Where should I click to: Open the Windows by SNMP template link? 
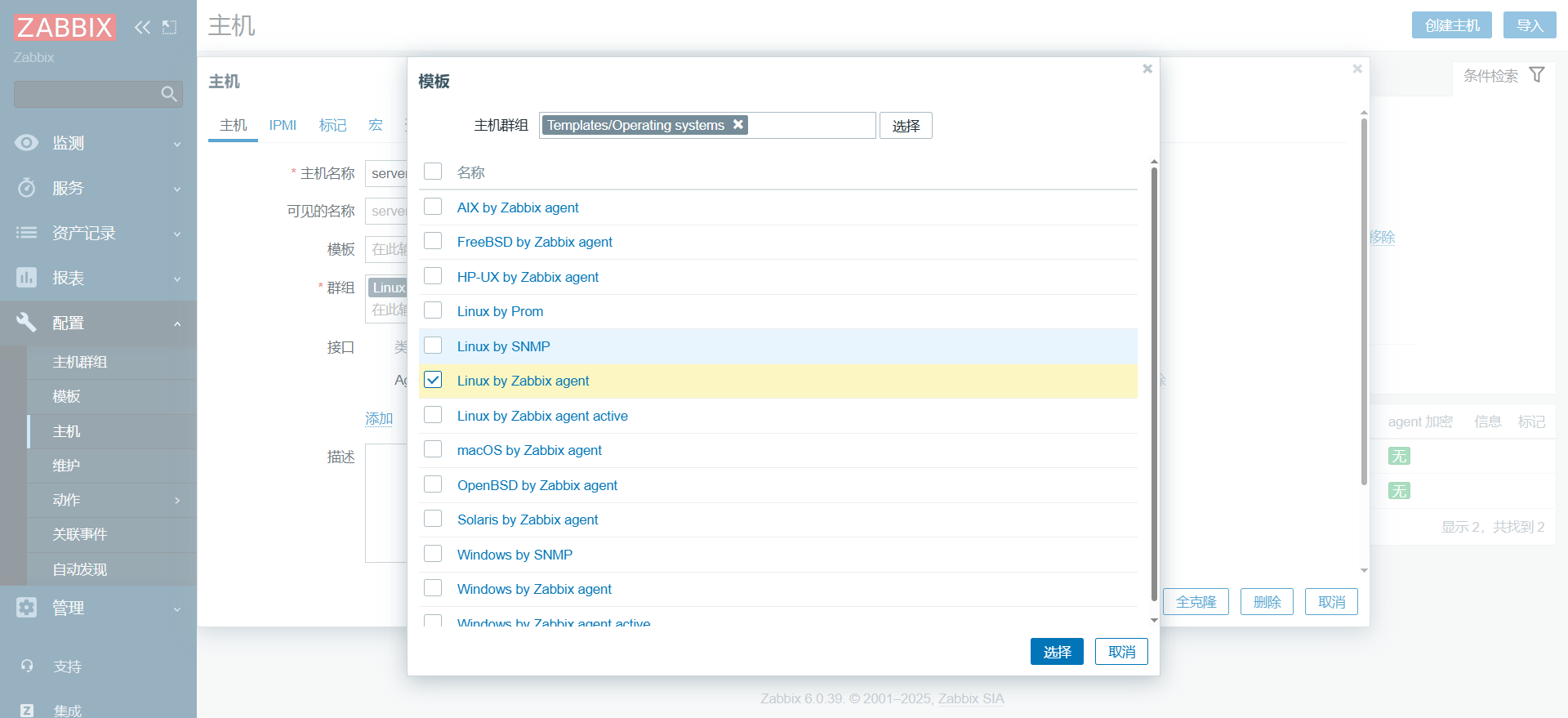click(514, 555)
